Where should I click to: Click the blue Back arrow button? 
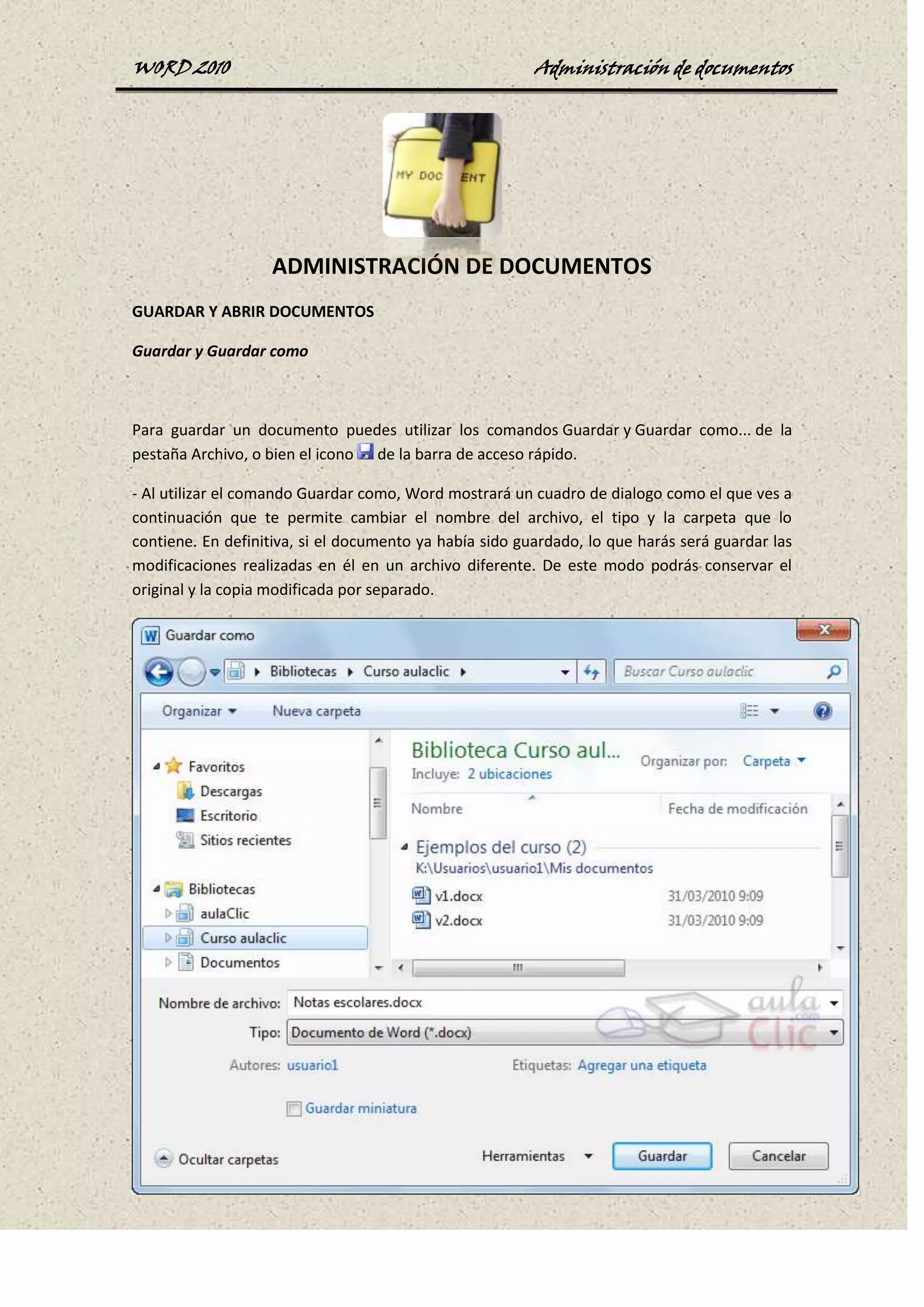click(159, 672)
